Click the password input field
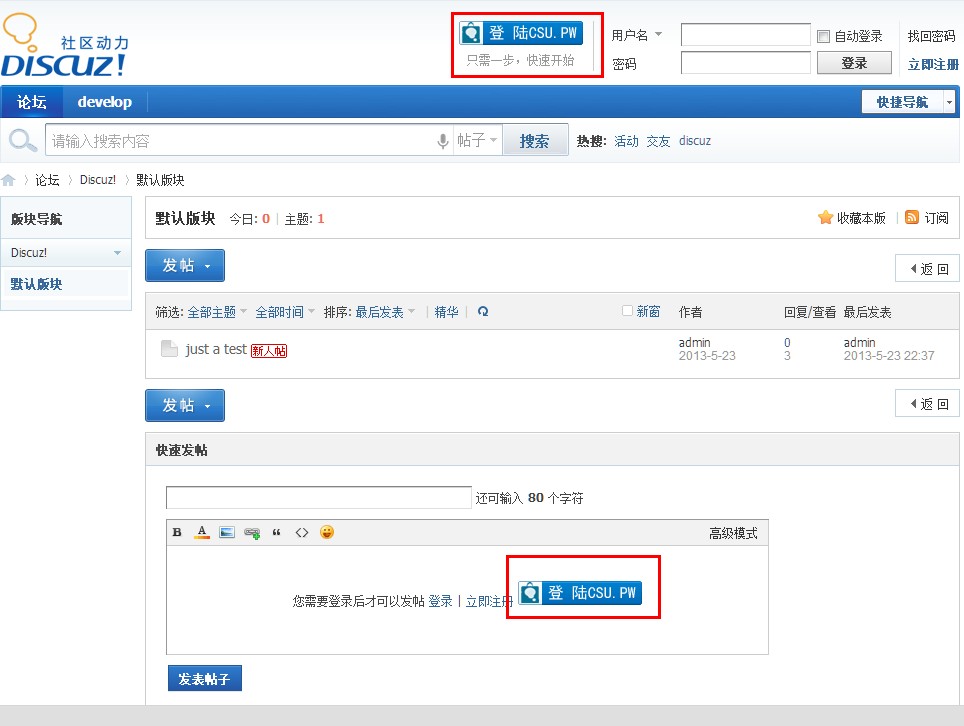Screen dimensions: 964x726 click(745, 63)
